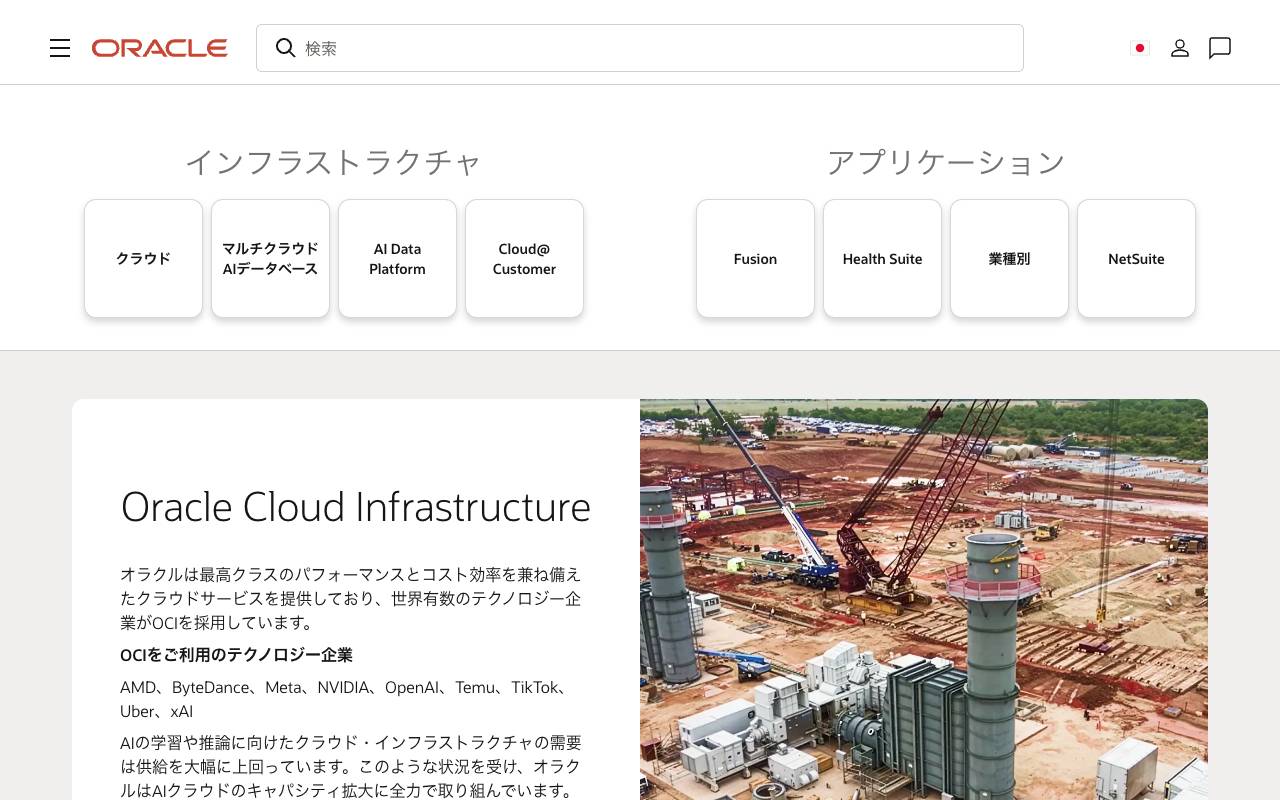Open the NetSuite card

1136,258
